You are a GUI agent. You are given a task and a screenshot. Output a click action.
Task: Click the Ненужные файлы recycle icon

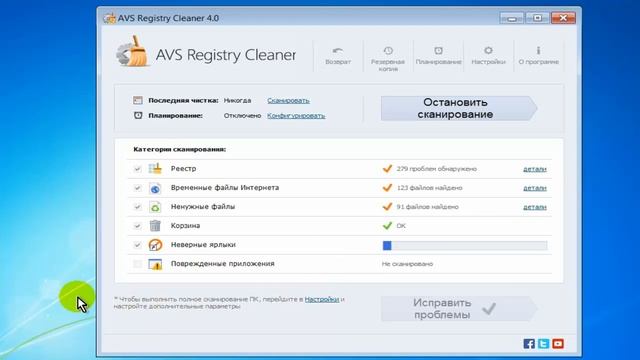(155, 207)
